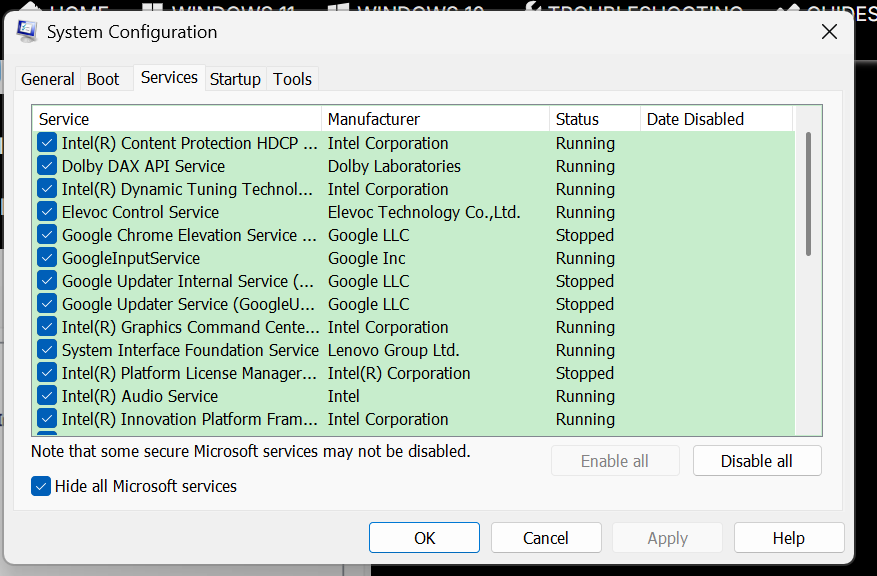Disable the Intel(R) Audio Service checkbox
This screenshot has height=576, width=877.
(x=46, y=395)
